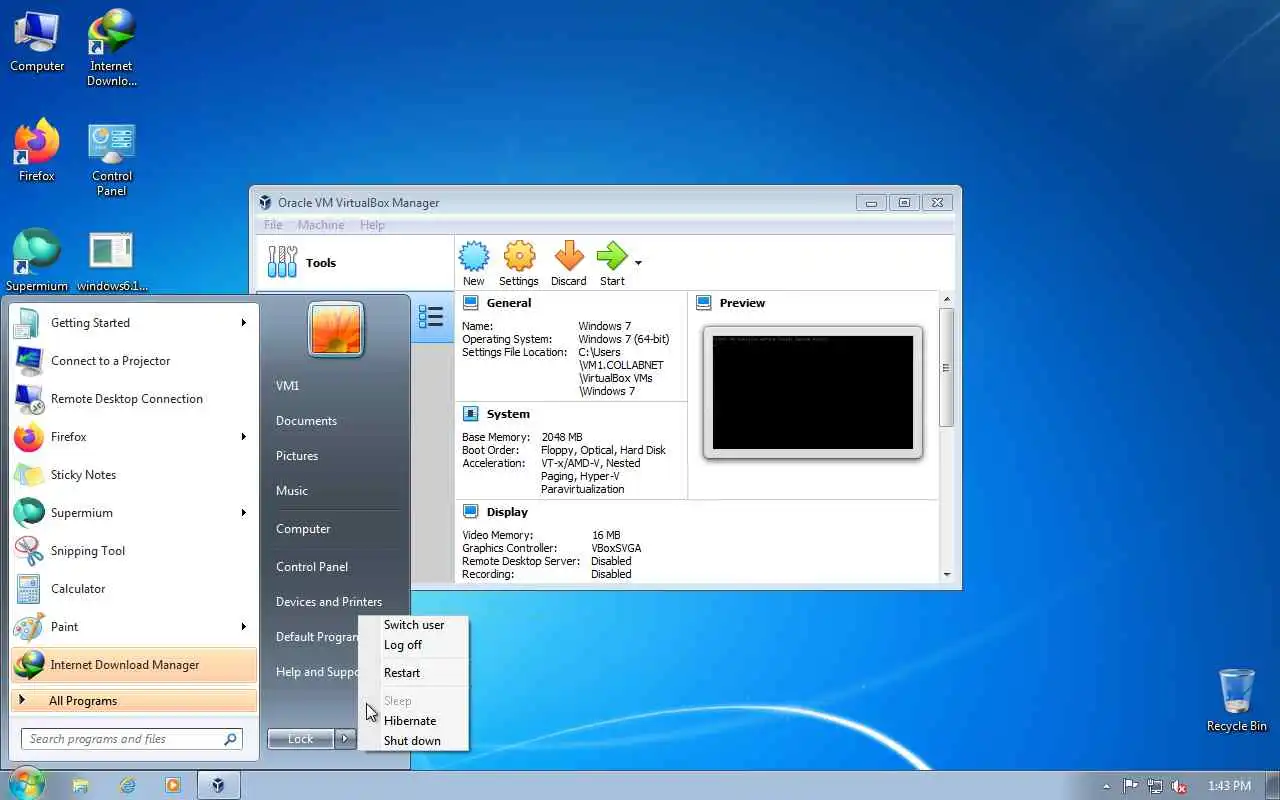1280x800 pixels.
Task: Open Remote Desktop Connection
Action: [134, 399]
